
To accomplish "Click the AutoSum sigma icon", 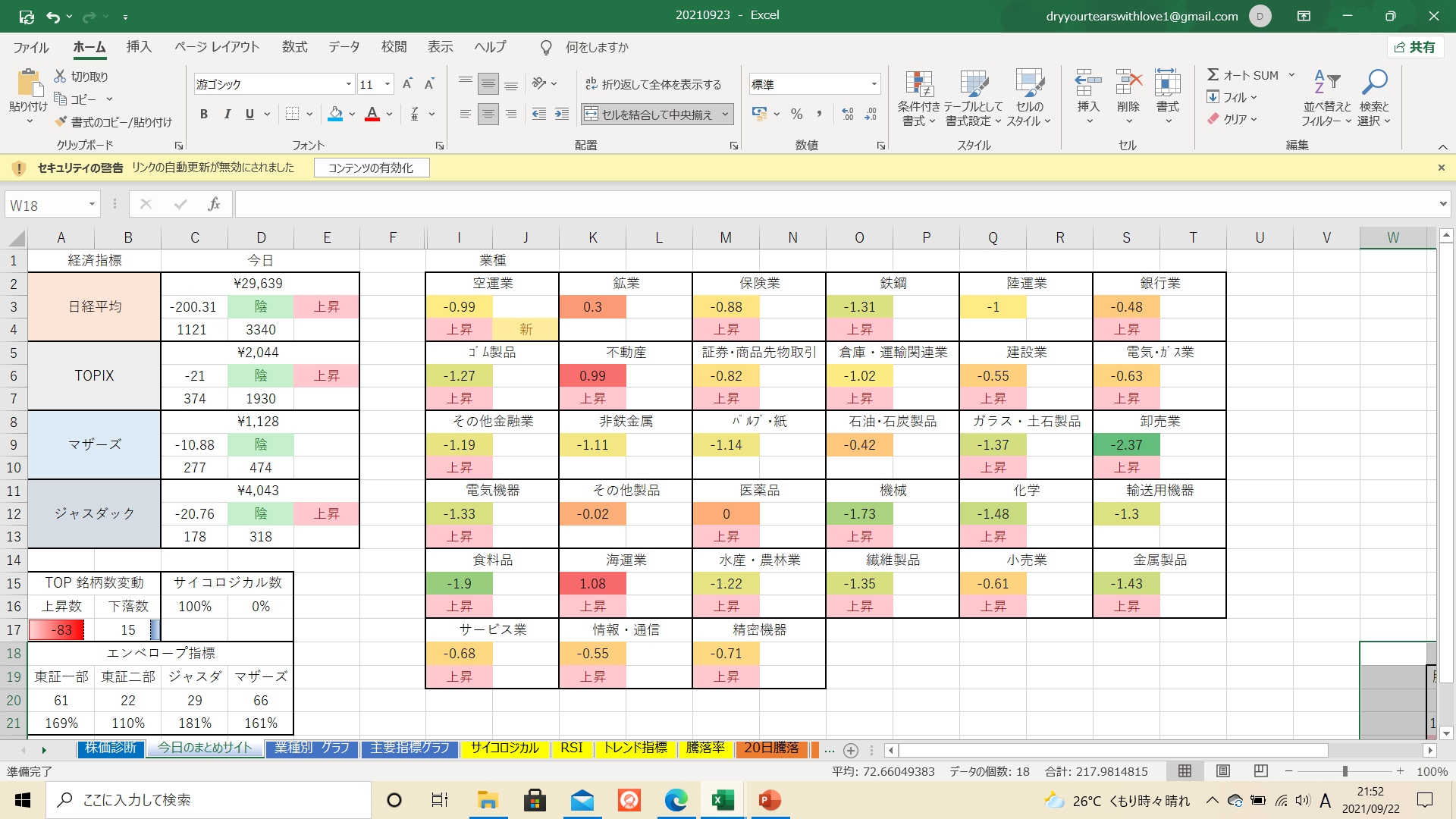I will point(1213,75).
